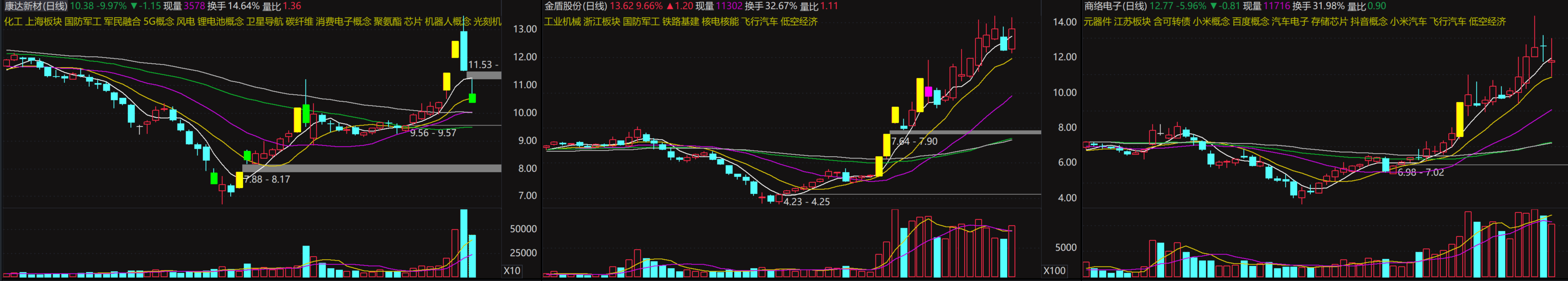Click the 7.64 - 7.90 gap label

pyautogui.click(x=914, y=142)
